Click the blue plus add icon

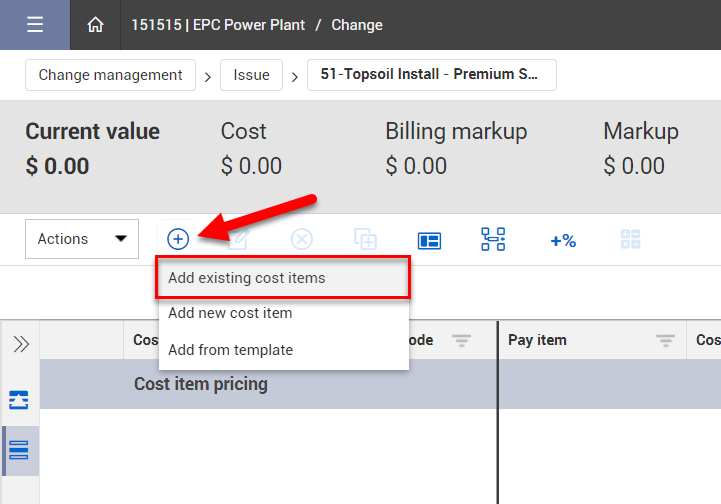(x=177, y=239)
